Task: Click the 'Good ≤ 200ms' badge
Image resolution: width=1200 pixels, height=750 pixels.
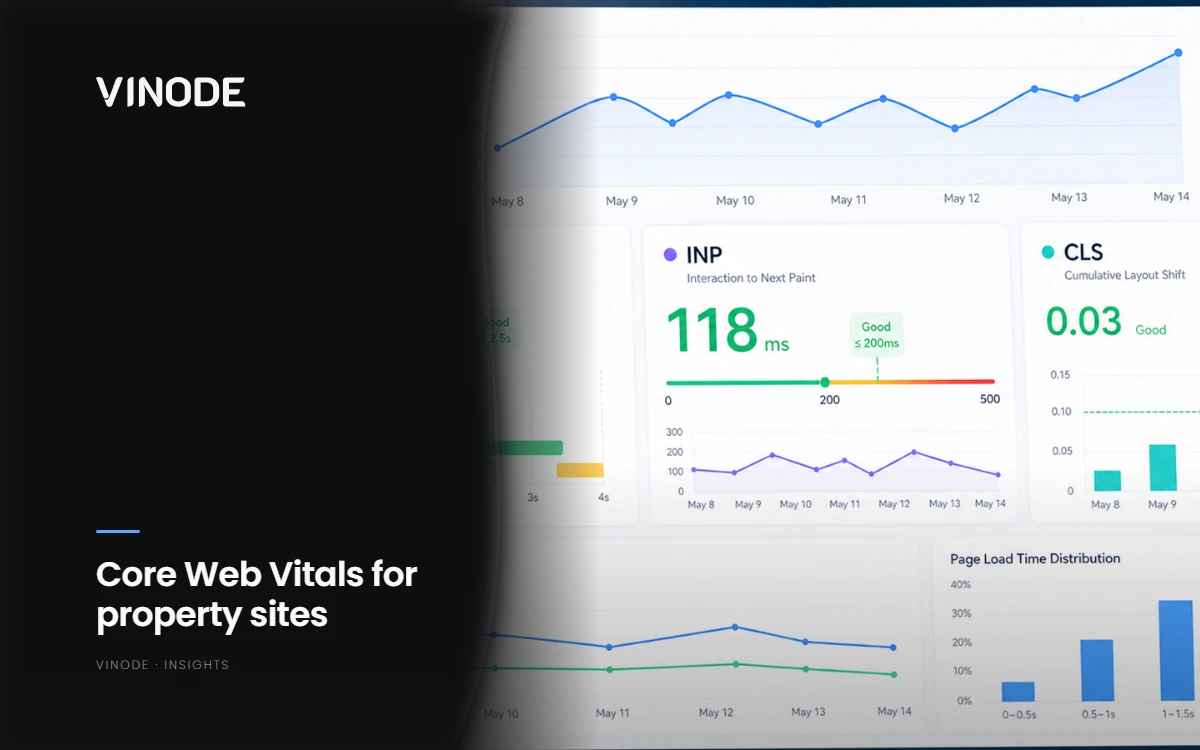Action: 876,335
